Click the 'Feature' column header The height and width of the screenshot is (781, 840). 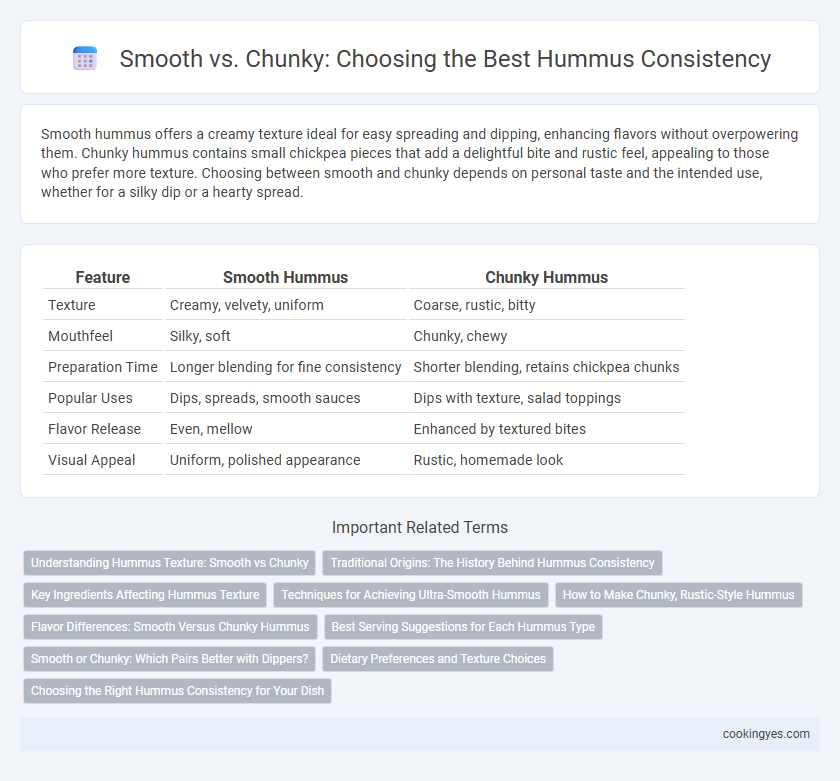coord(103,277)
